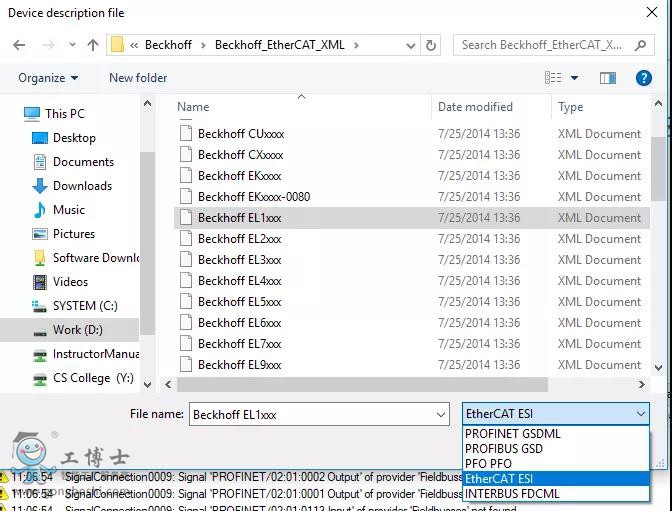Viewport: 672px width, 511px height.
Task: Click the Back navigation arrow
Action: tap(19, 45)
